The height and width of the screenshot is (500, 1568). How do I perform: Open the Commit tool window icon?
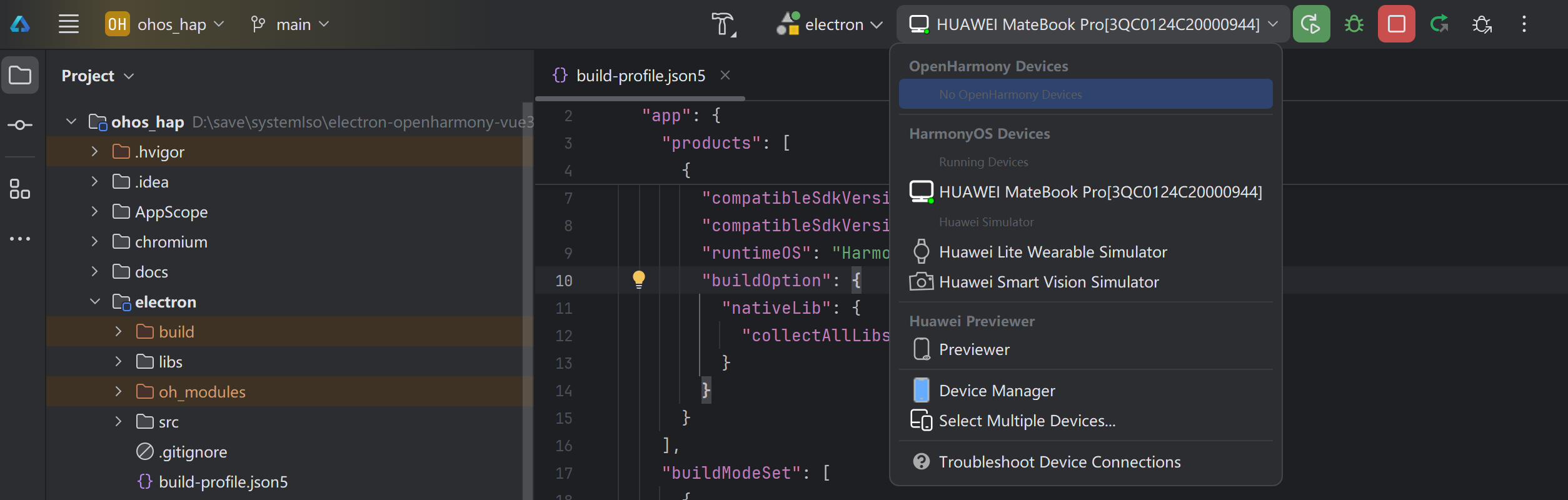pyautogui.click(x=20, y=125)
